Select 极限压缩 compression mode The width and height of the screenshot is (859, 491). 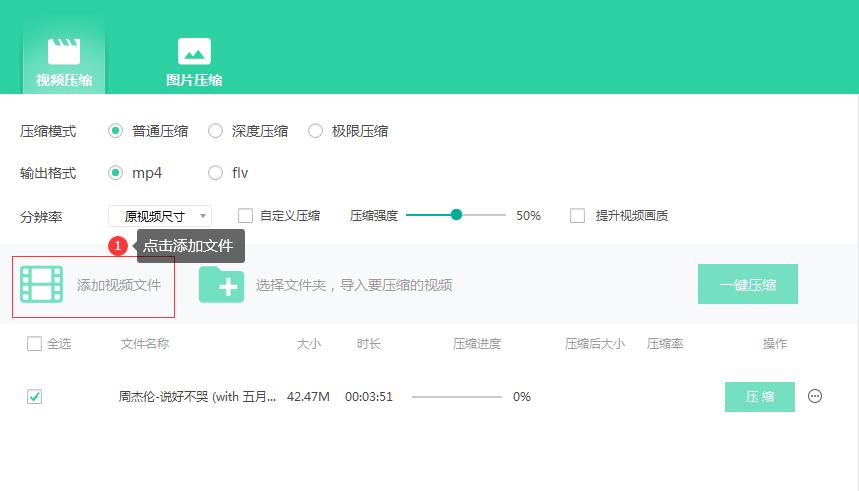pos(315,131)
